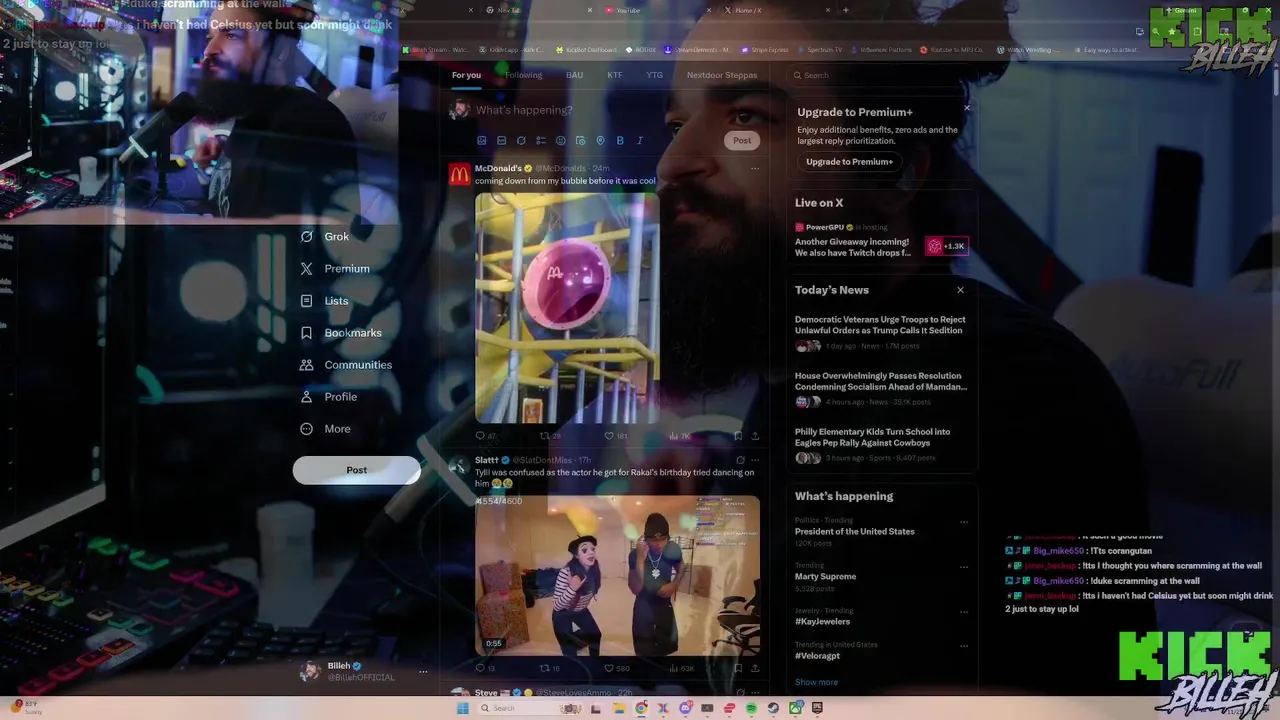Screen dimensions: 1280x720
Task: Add a poll in the post composer
Action: pos(541,141)
